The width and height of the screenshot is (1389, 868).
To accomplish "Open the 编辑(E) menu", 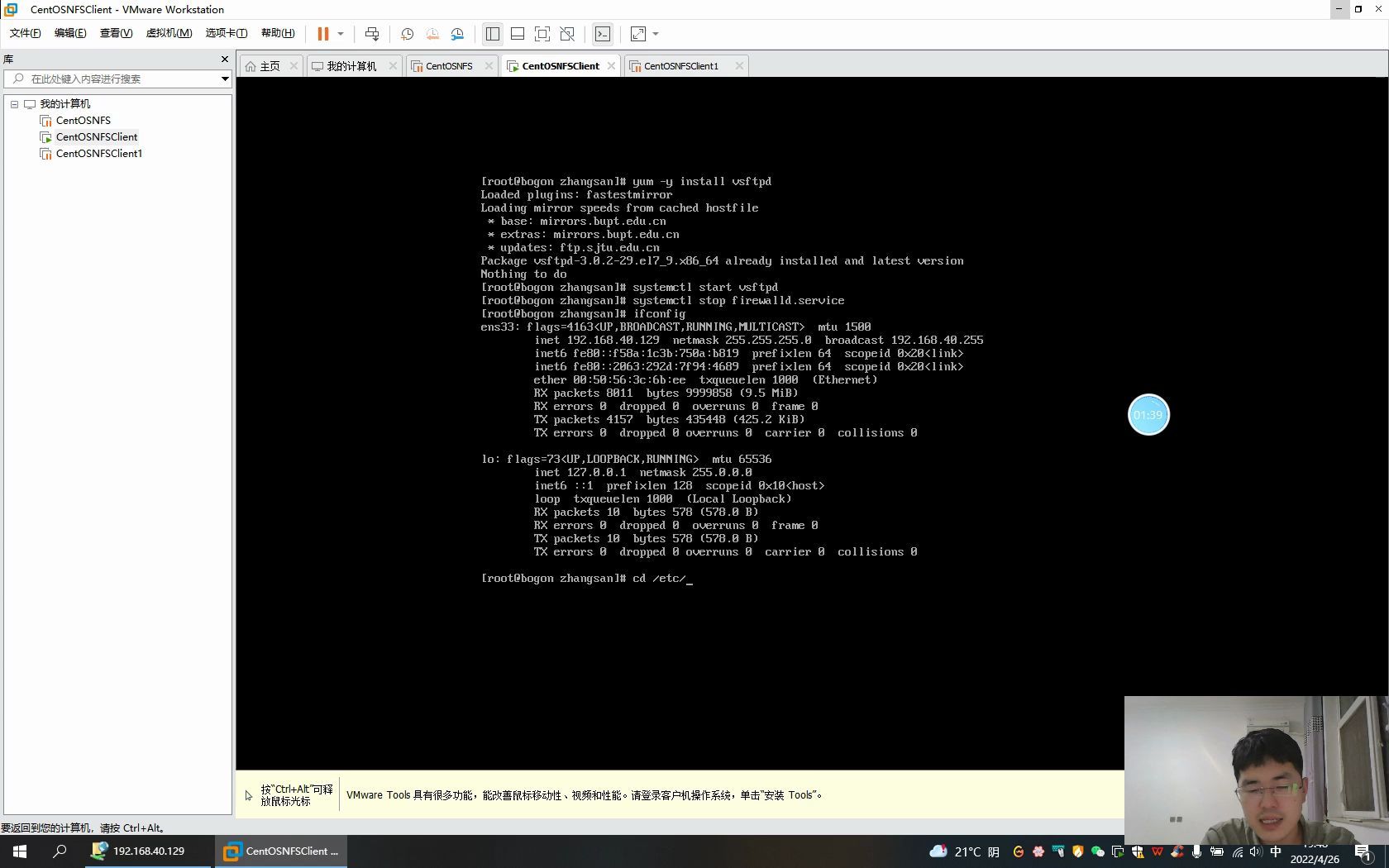I will (x=70, y=33).
